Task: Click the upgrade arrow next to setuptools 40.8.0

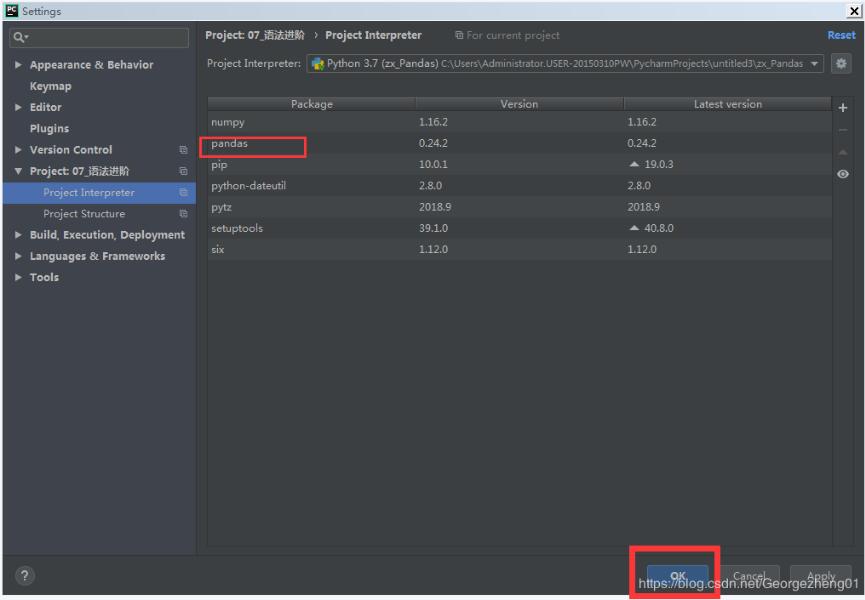Action: coord(634,228)
